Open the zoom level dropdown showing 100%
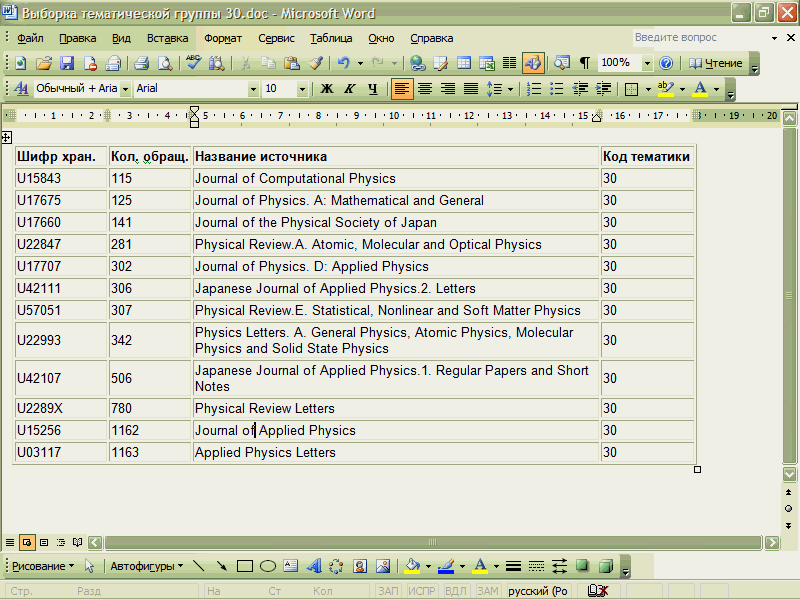Viewport: 800px width, 600px height. click(x=647, y=63)
